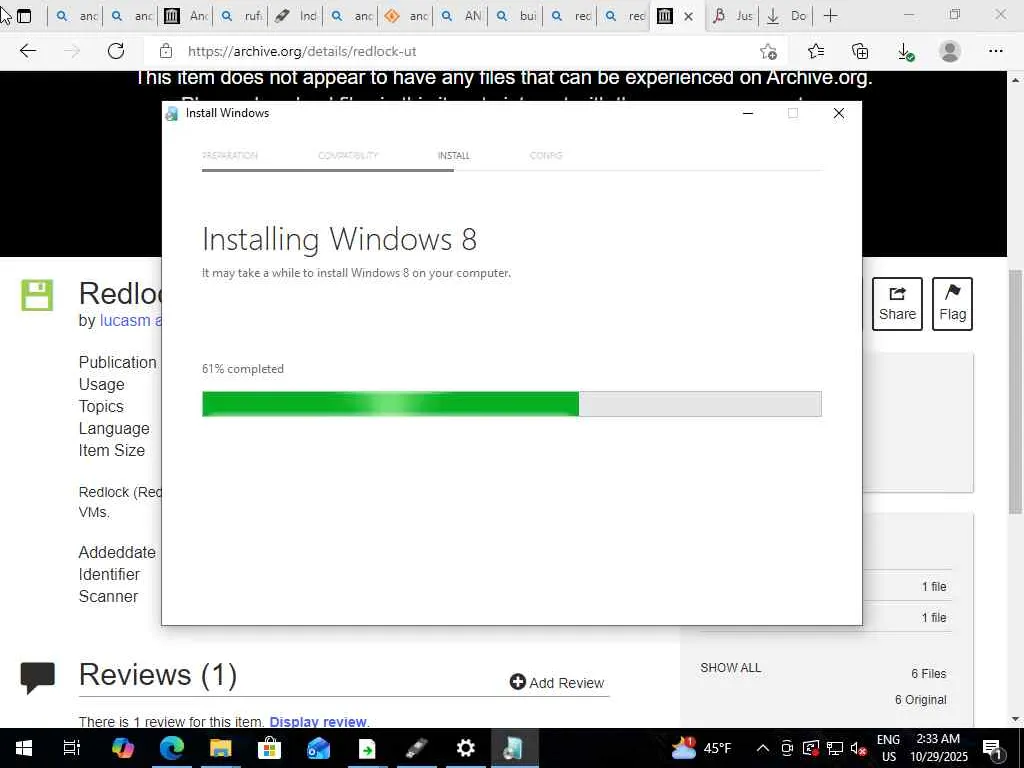
Task: Click the Reviews speech bubble icon
Action: point(38,677)
